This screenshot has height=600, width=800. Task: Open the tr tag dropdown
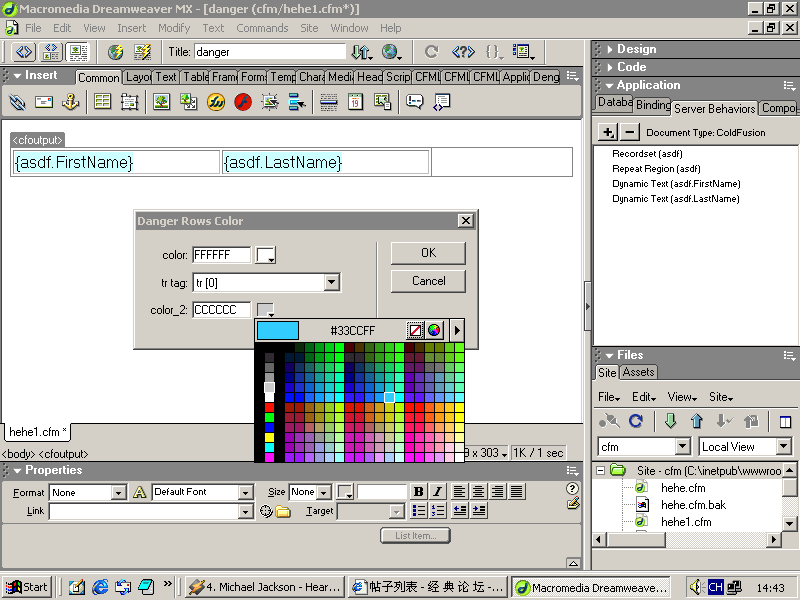[331, 282]
